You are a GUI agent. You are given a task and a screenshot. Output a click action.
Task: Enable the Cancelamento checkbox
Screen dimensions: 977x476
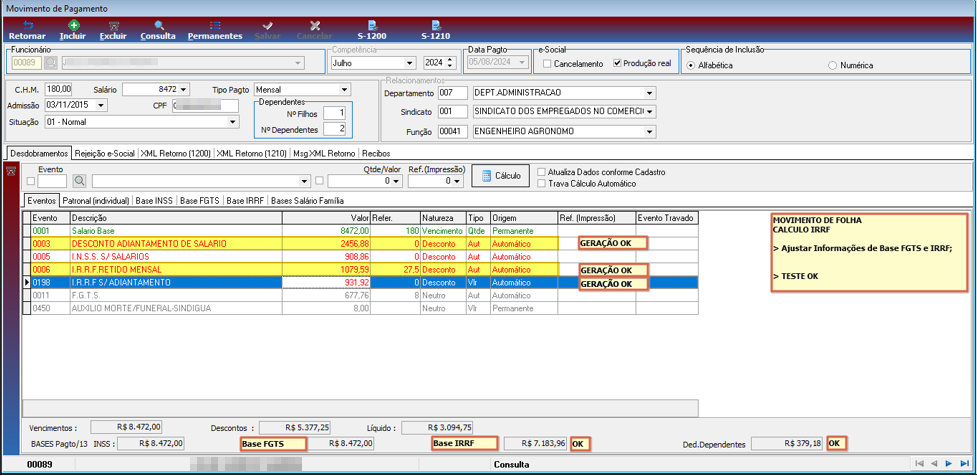pos(546,64)
